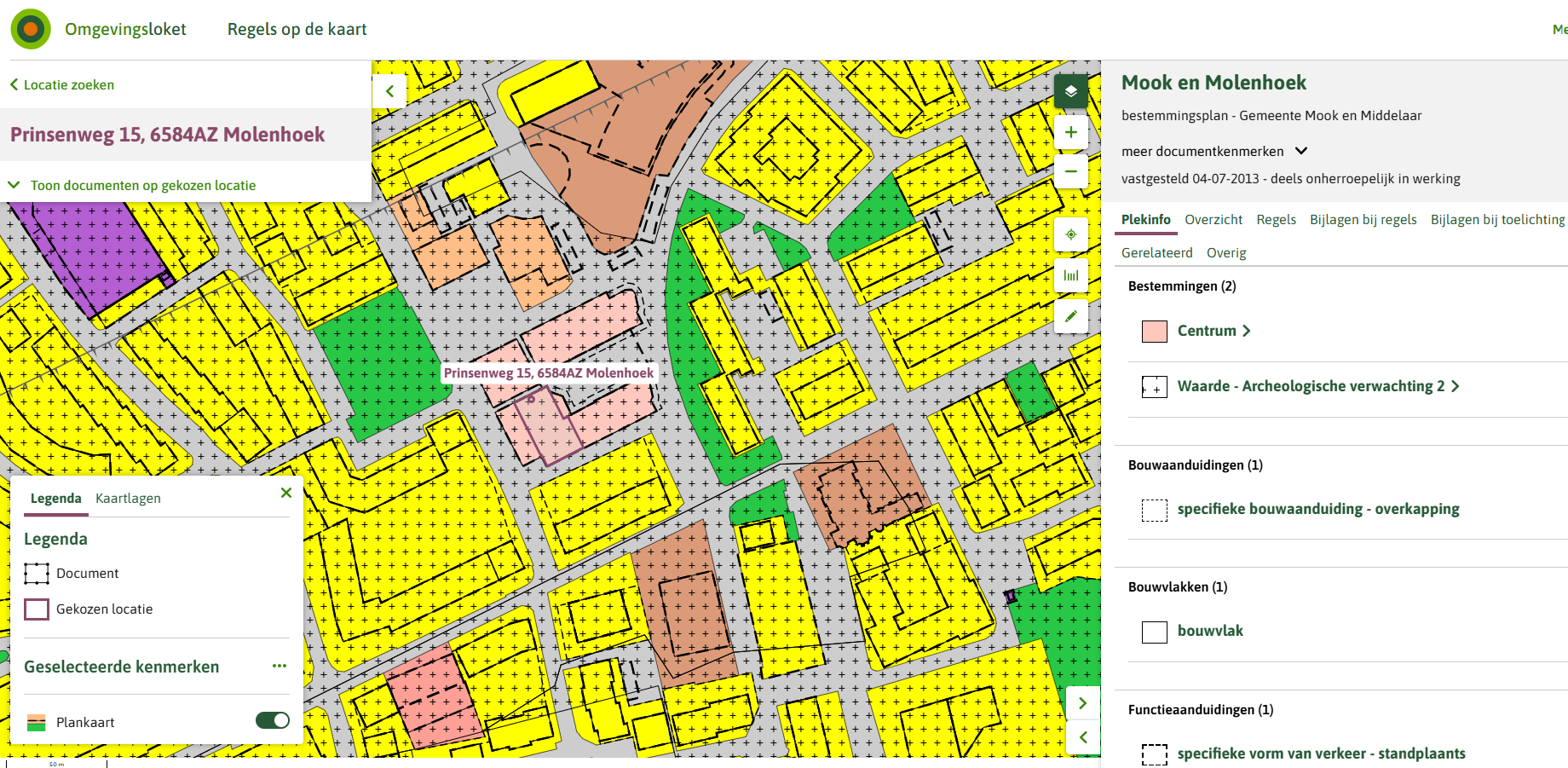Switch to the Kaartlagen tab
Screen dimensions: 1568x768
[x=128, y=498]
